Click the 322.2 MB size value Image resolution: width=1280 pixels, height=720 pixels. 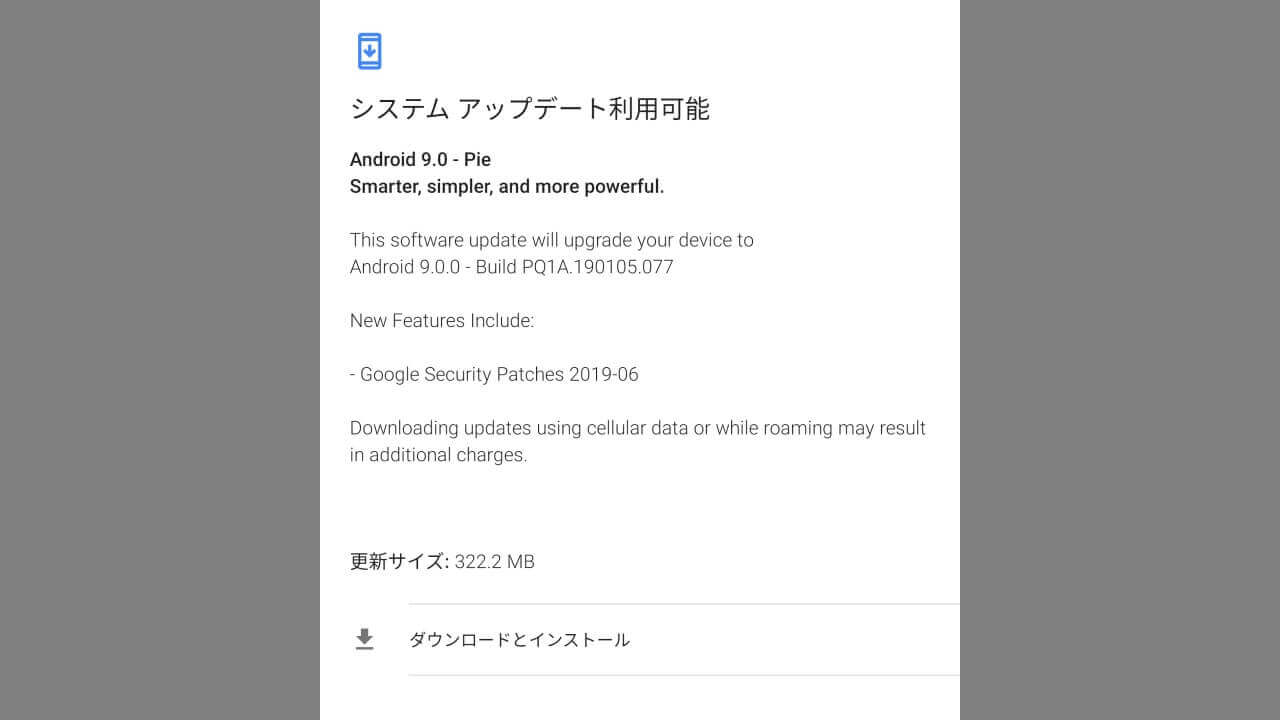click(x=494, y=561)
